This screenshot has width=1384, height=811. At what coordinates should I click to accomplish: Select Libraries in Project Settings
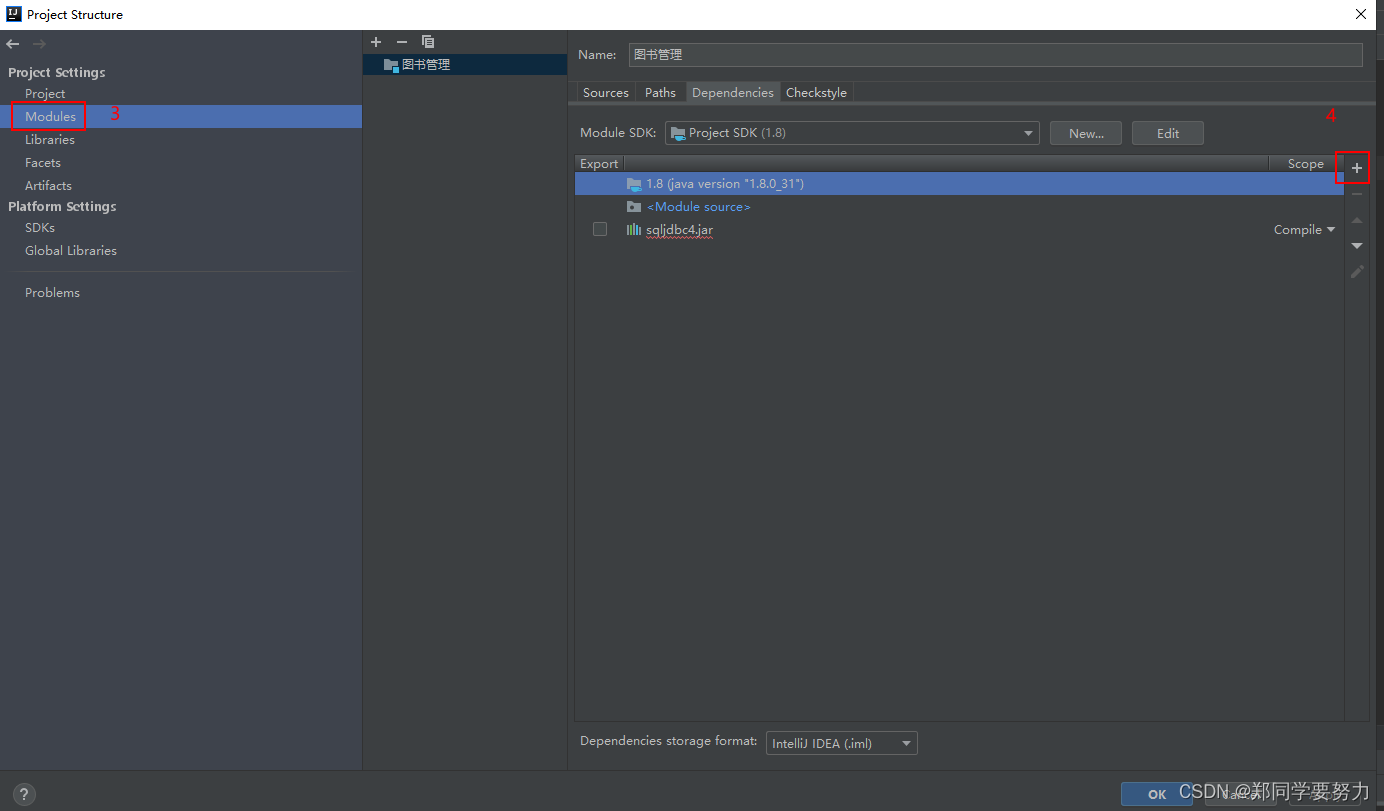coord(50,140)
